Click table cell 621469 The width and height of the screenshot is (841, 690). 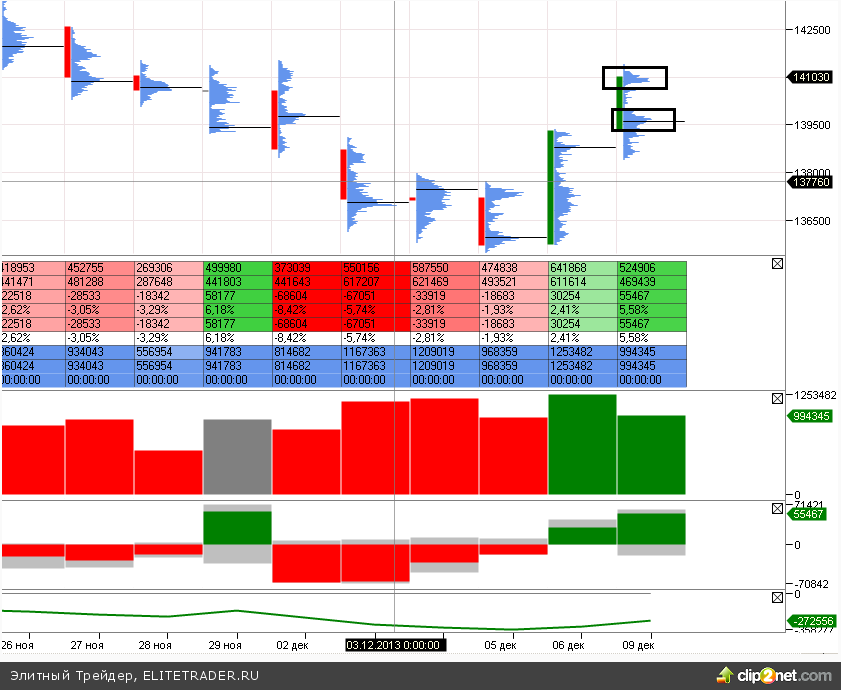[445, 282]
